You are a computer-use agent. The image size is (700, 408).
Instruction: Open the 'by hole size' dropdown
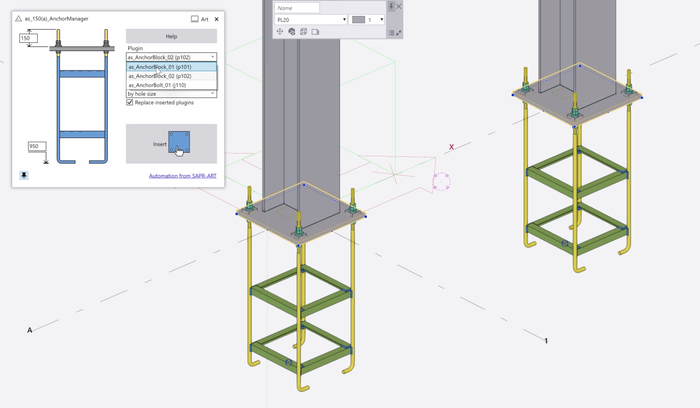(x=171, y=93)
